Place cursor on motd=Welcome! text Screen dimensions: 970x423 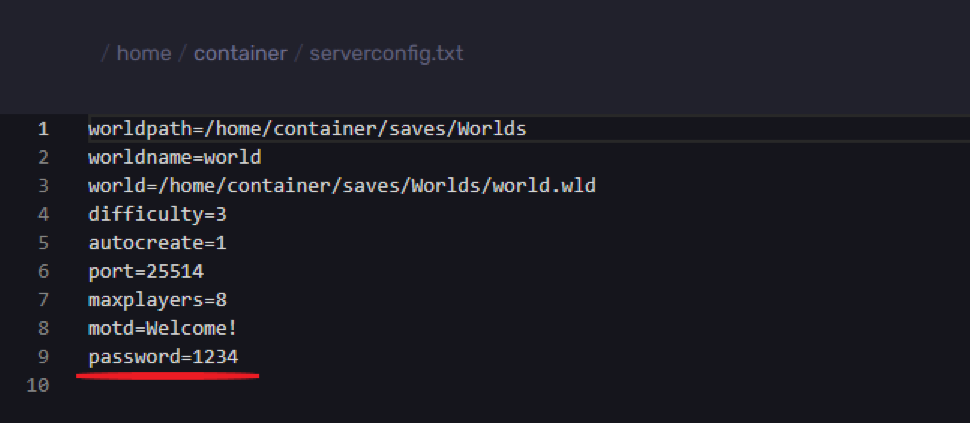tap(163, 328)
